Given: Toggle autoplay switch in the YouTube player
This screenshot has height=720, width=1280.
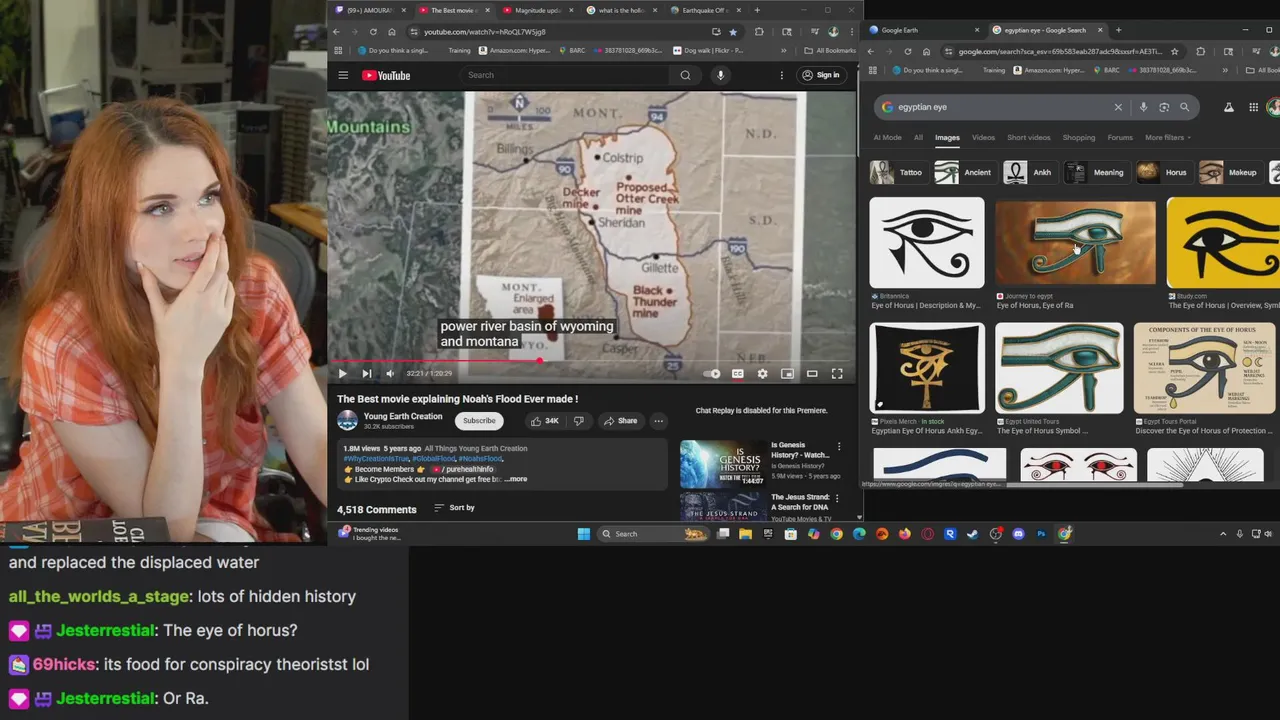Looking at the screenshot, I should point(712,374).
